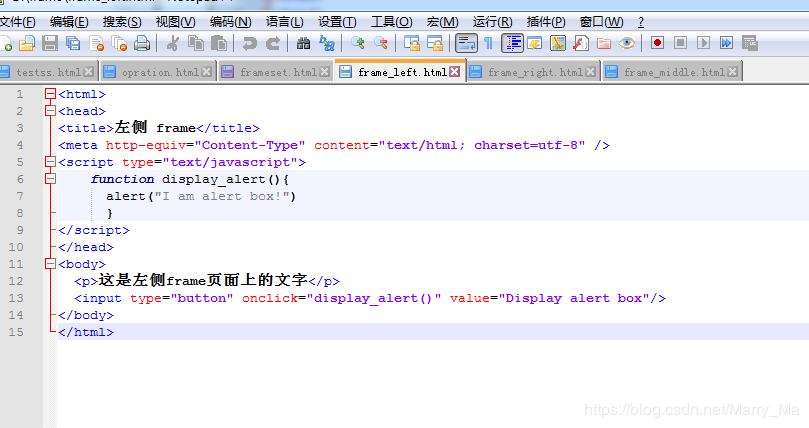Toggle synchronized horizontal scrolling
Image resolution: width=809 pixels, height=428 pixels.
click(435, 43)
